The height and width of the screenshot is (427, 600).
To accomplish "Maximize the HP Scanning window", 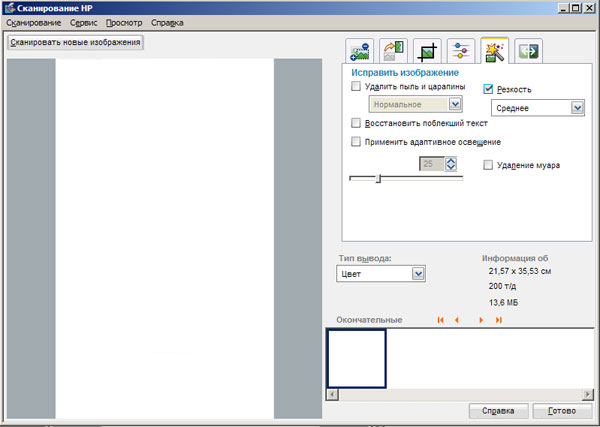I will tap(575, 8).
